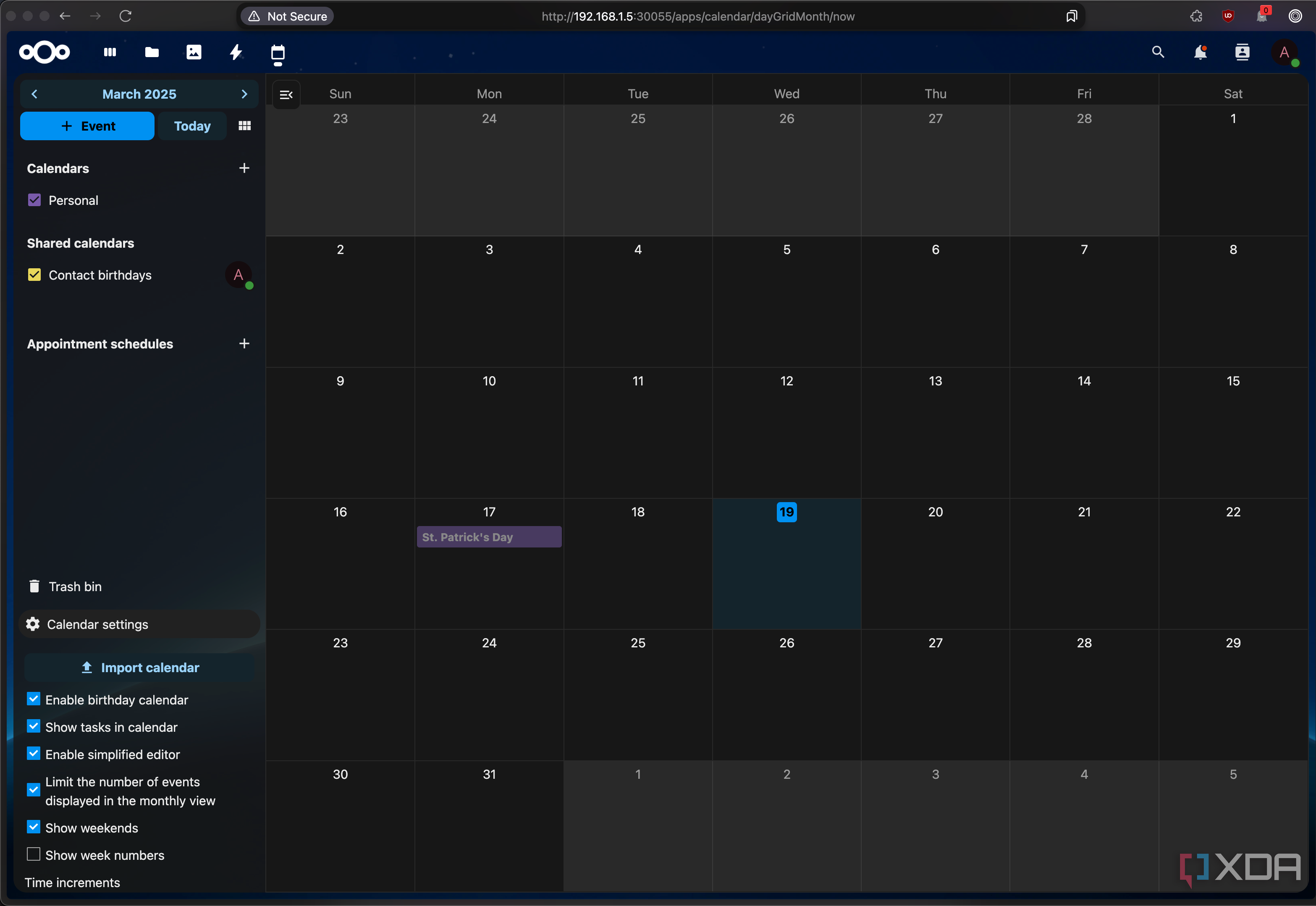Collapse the navigation sidebar toggle
Image resolution: width=1316 pixels, height=906 pixels.
pyautogui.click(x=286, y=95)
